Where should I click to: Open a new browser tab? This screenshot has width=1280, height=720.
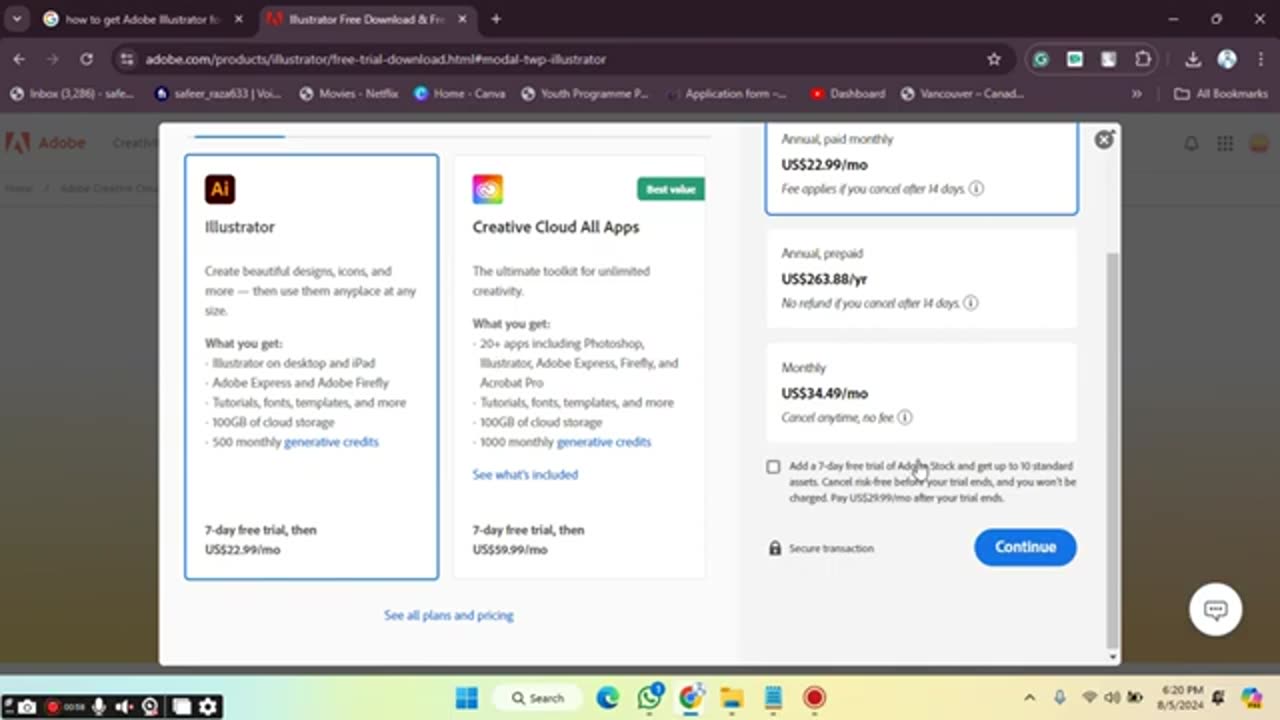tap(496, 19)
